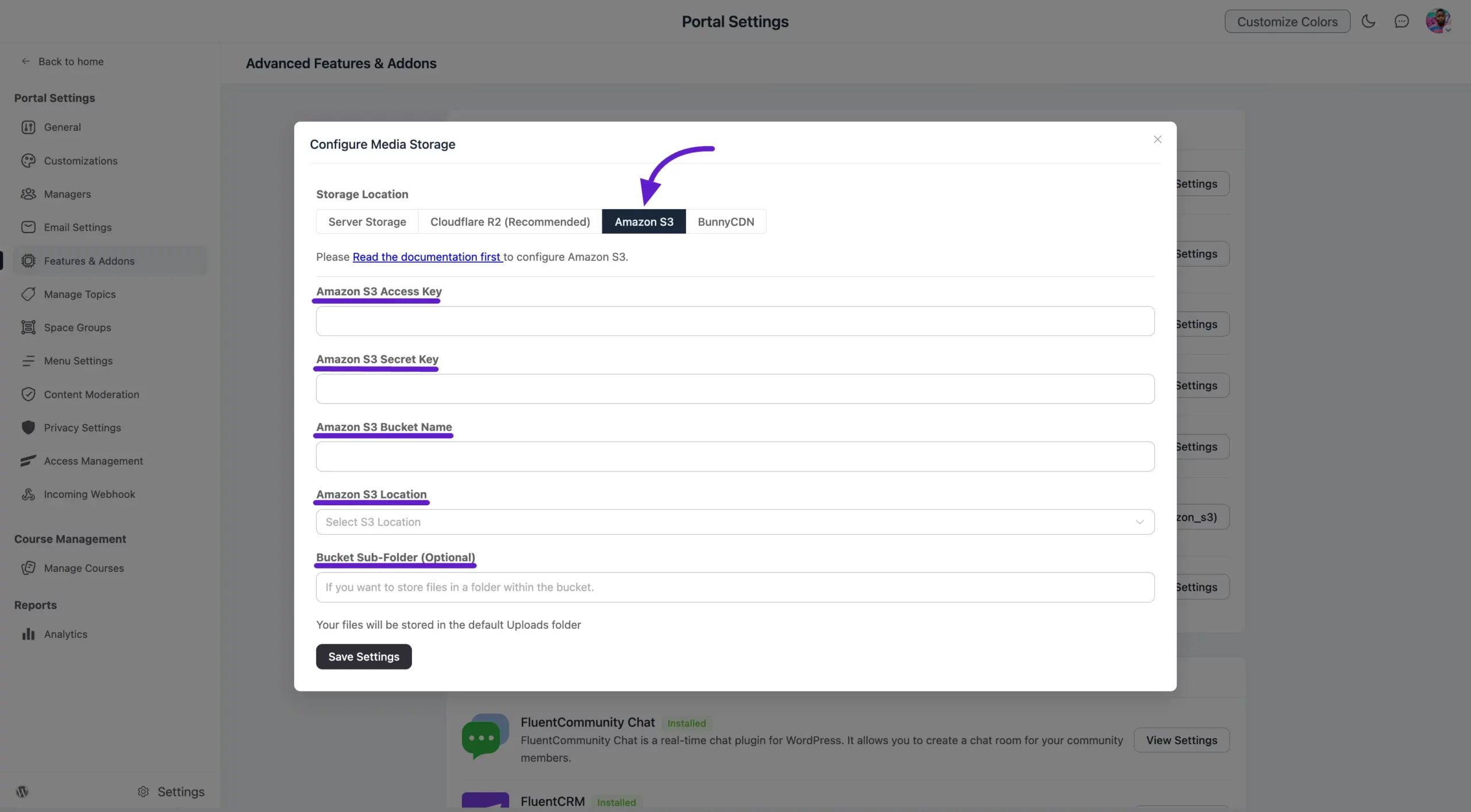Select the Server Storage tab
Viewport: 1471px width, 812px height.
(367, 222)
